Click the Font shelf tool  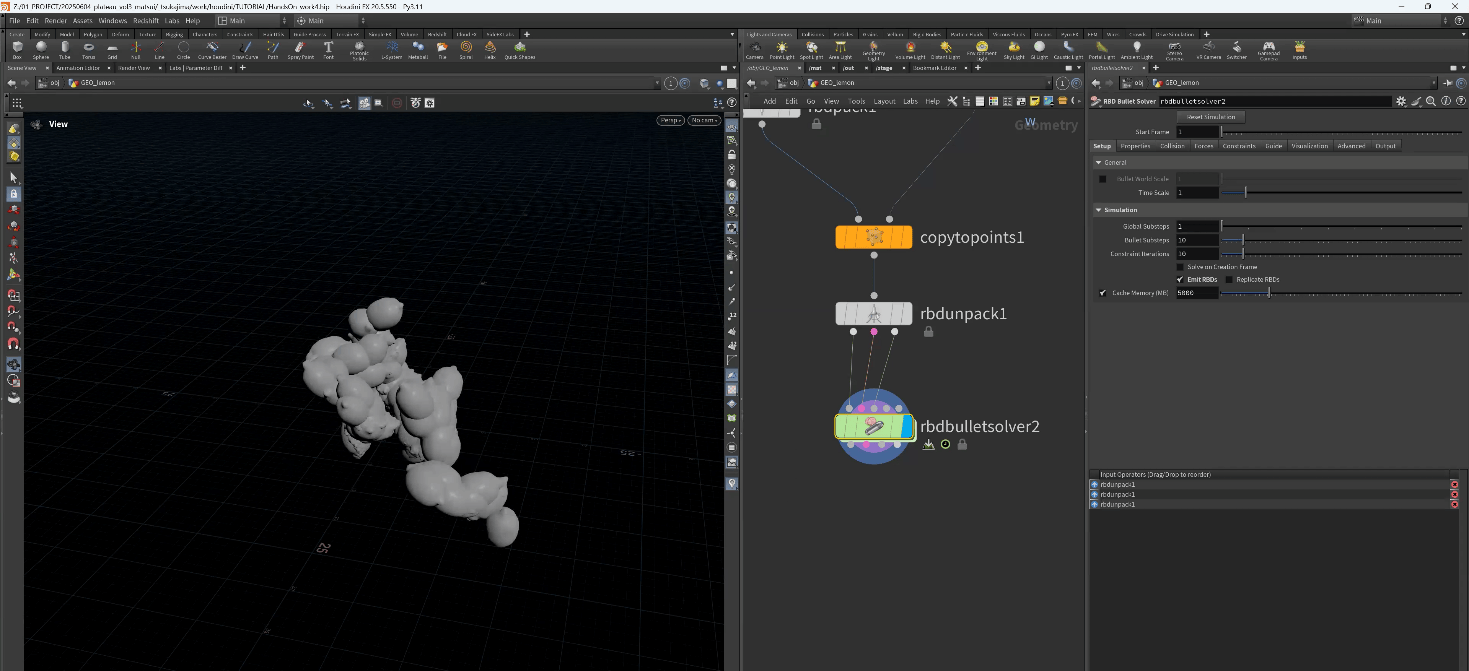(328, 48)
